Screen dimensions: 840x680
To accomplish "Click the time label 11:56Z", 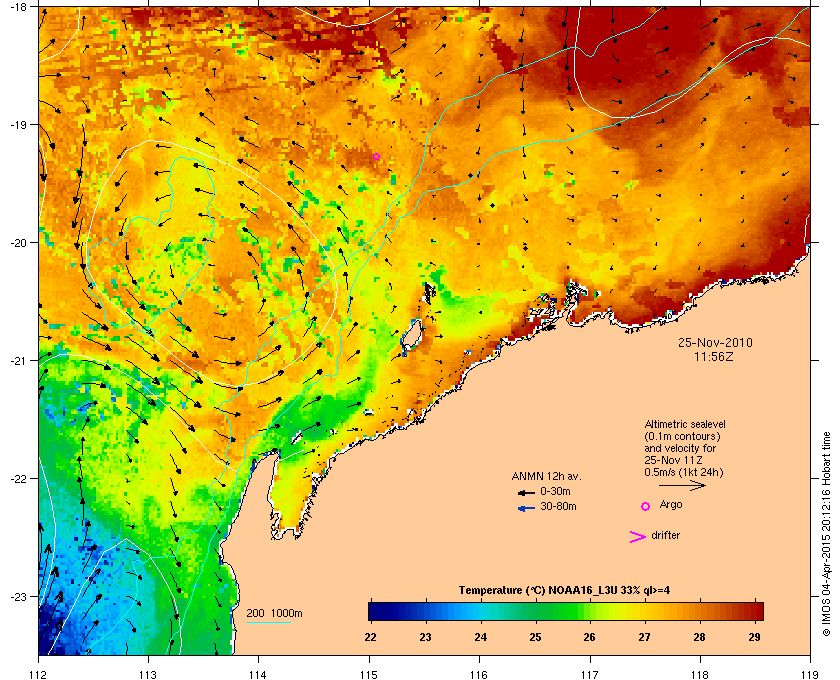I will 714,356.
